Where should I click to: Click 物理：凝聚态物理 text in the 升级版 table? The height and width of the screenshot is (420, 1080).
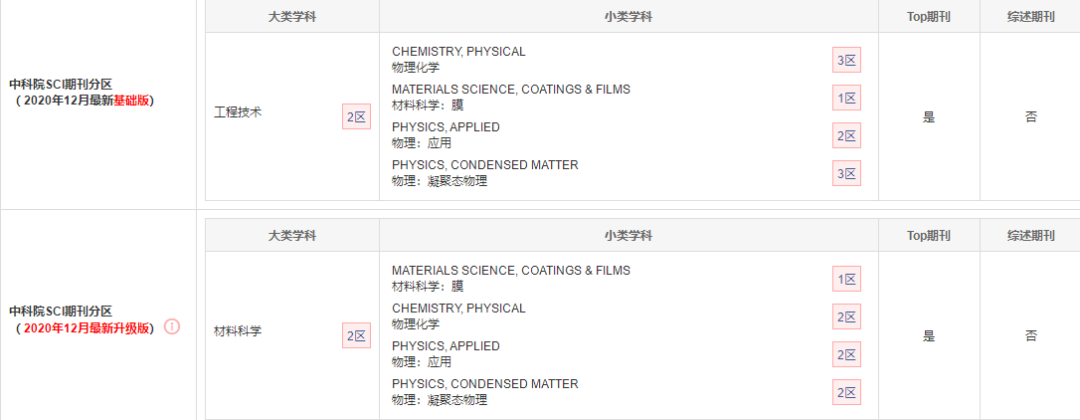pos(439,399)
